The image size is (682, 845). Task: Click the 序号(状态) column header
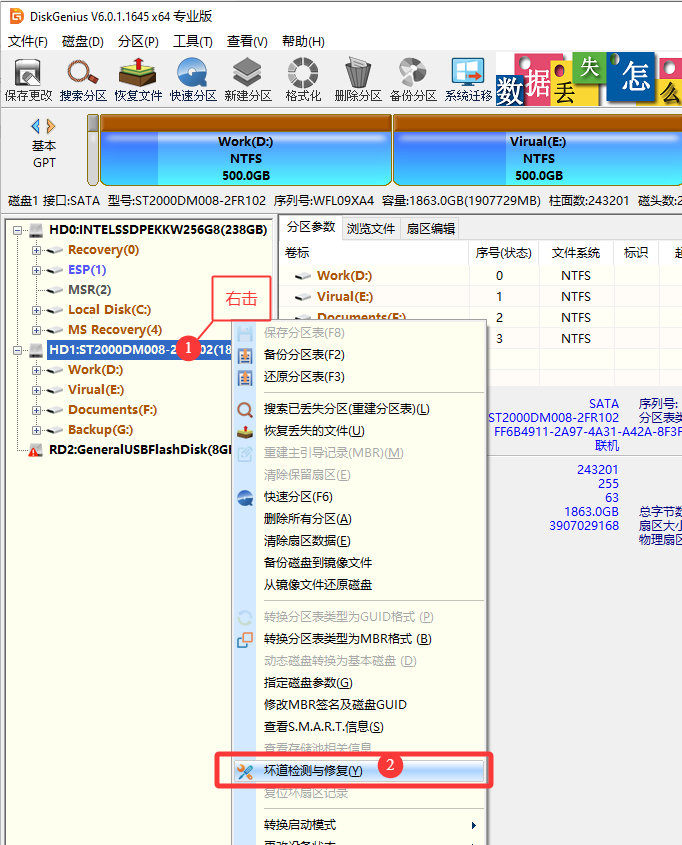point(503,253)
